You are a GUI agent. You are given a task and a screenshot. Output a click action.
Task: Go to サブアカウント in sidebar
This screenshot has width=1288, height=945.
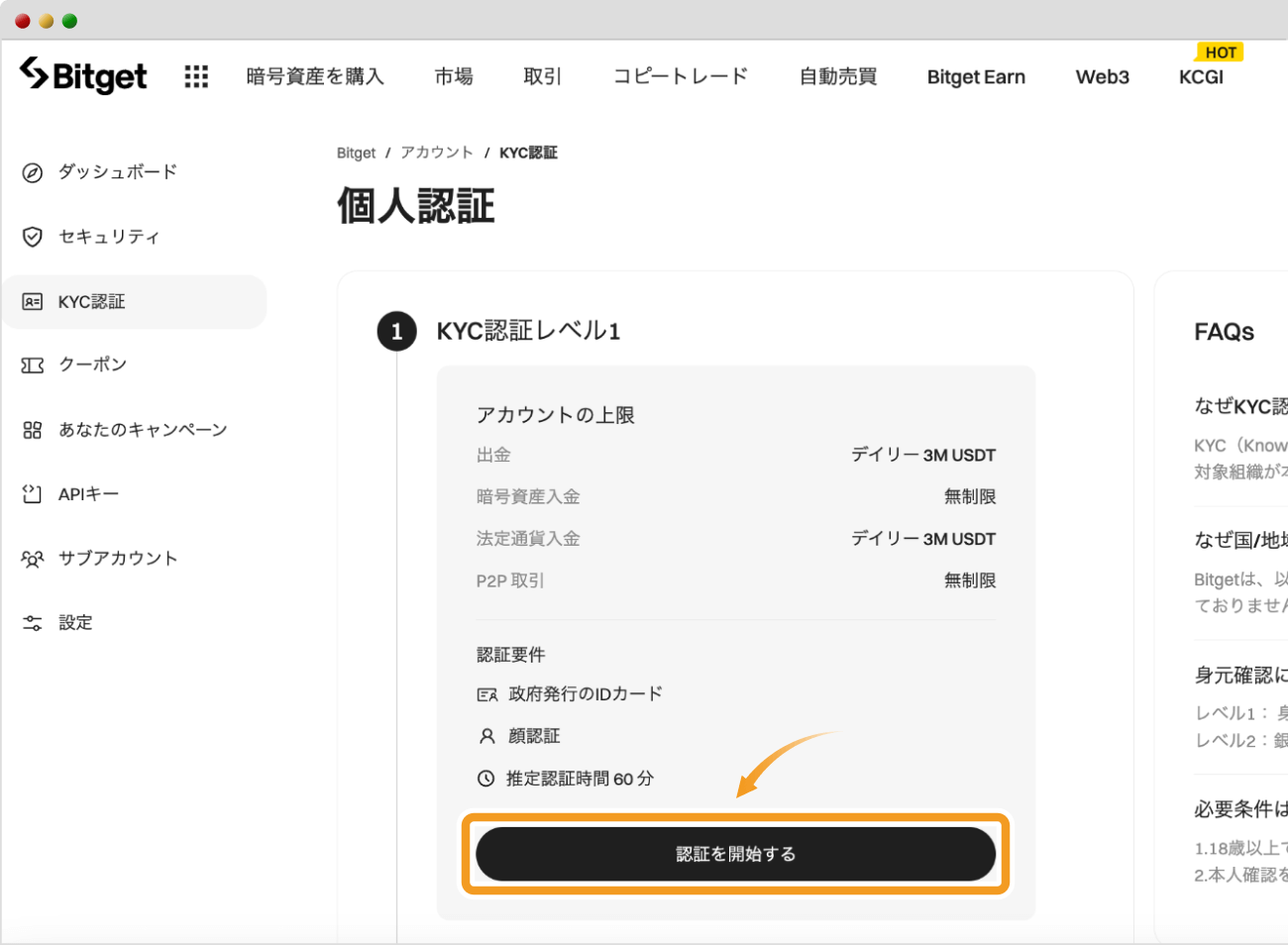pyautogui.click(x=118, y=559)
